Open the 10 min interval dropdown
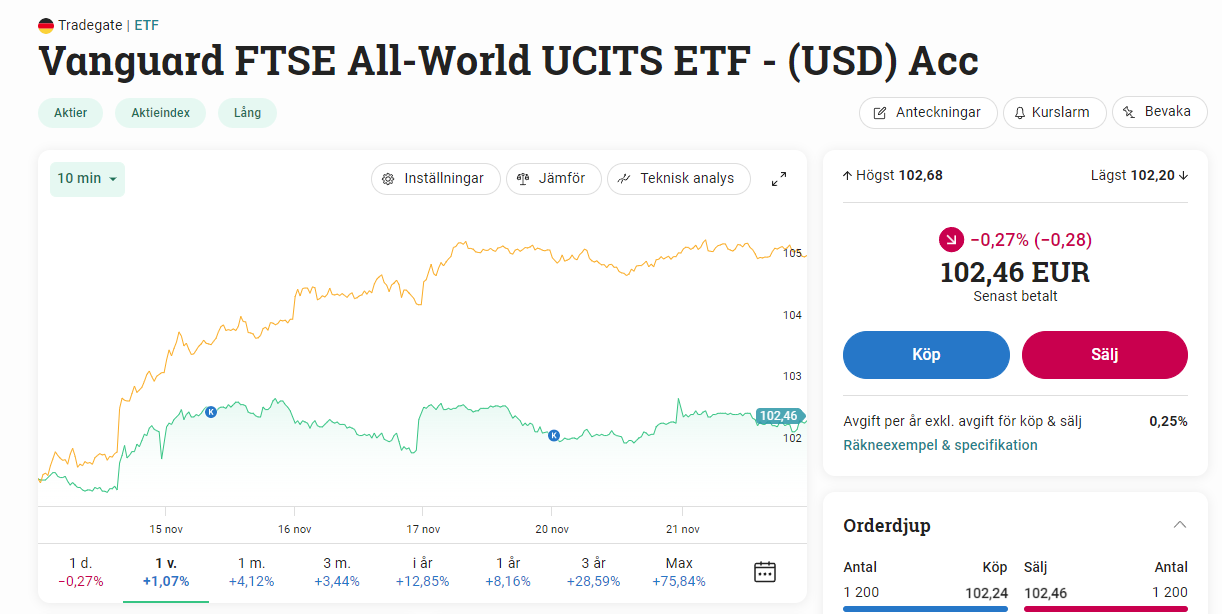The height and width of the screenshot is (614, 1222). pos(87,179)
